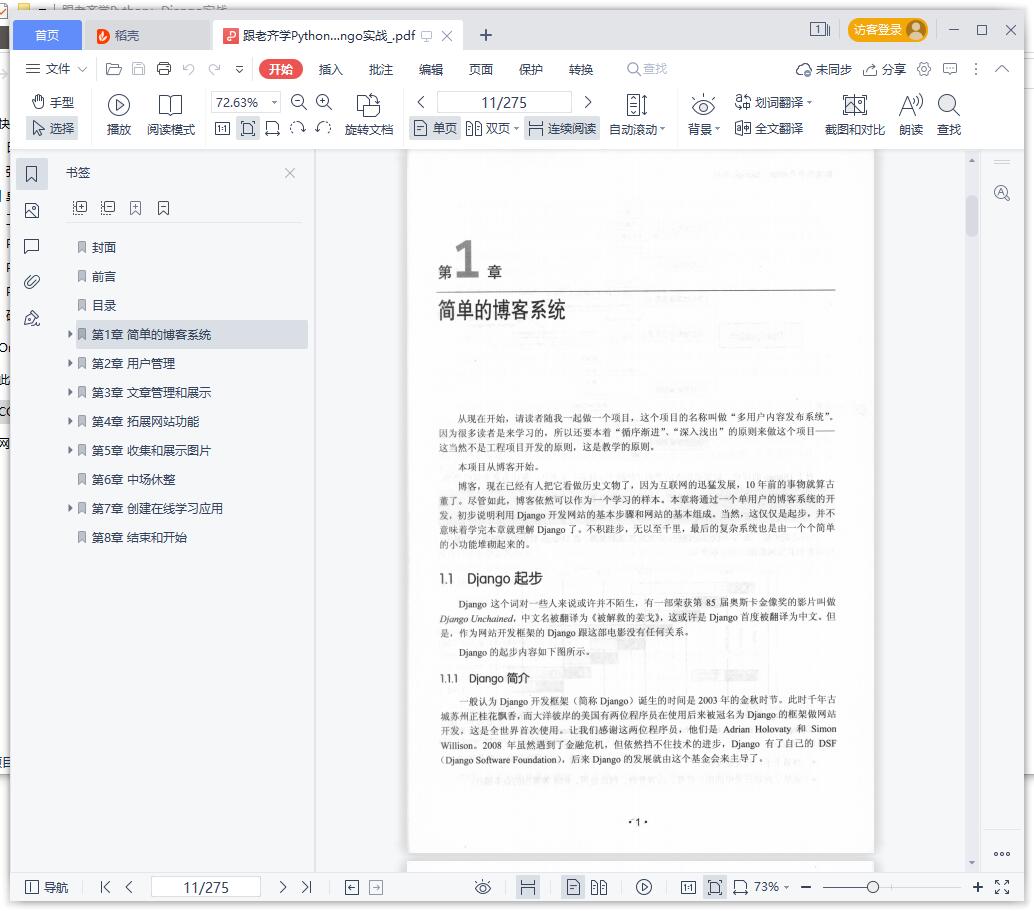1034x911 pixels.
Task: Select the 开始 ribbon tab
Action: [280, 69]
